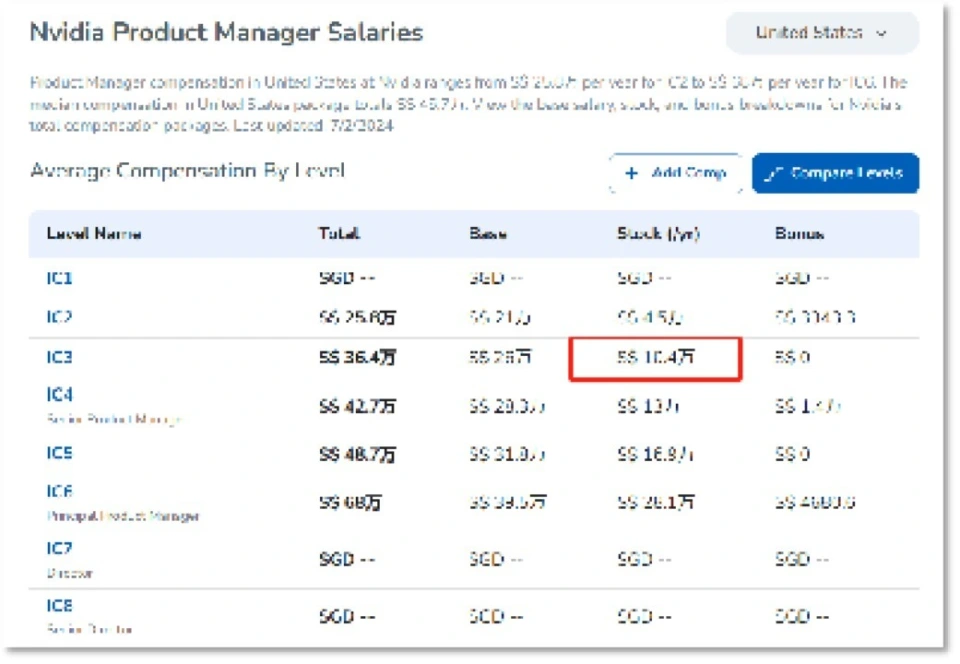Open the IC1 level link
Image resolution: width=960 pixels, height=664 pixels.
click(x=60, y=278)
